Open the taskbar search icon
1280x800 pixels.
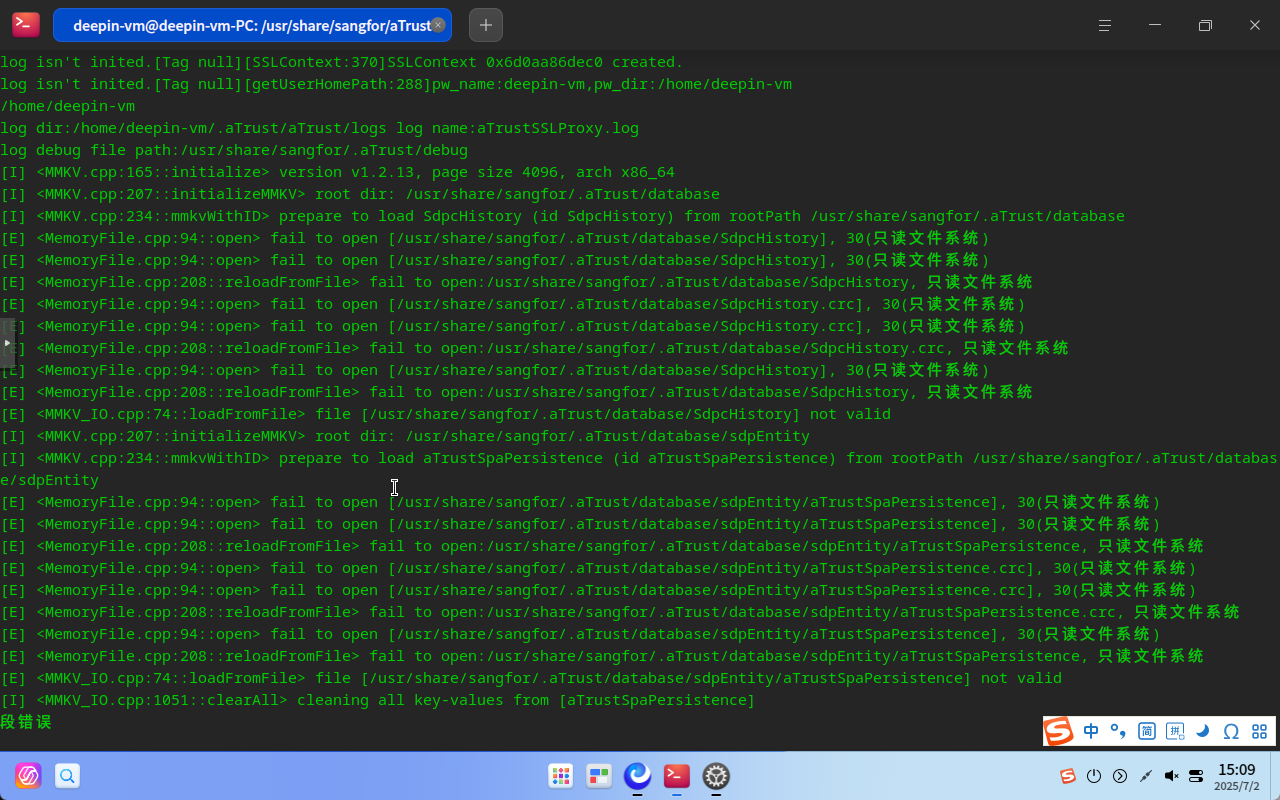coord(67,776)
